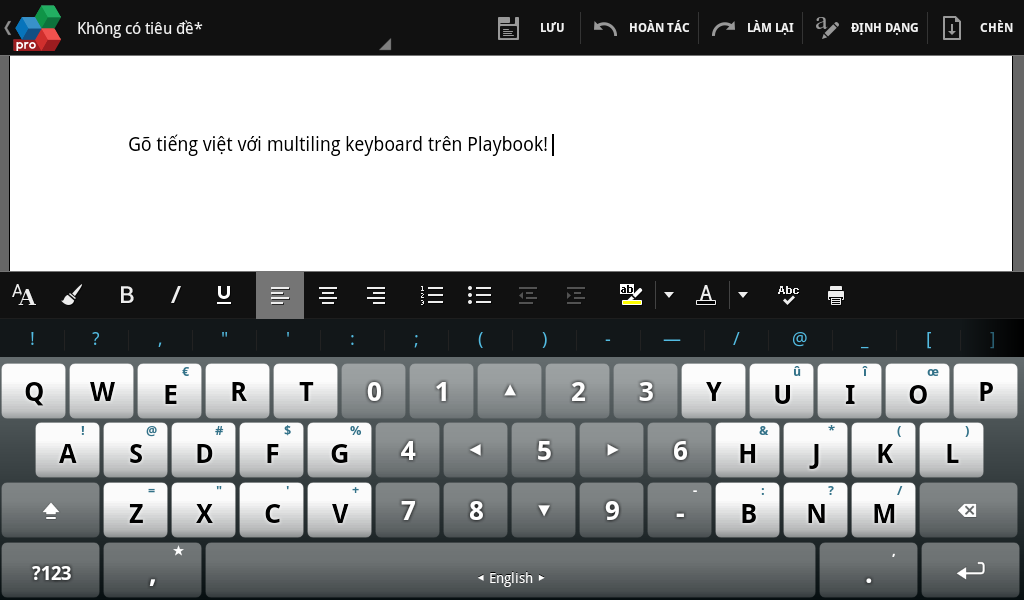Tap the exclamation mark in symbol row
The height and width of the screenshot is (600, 1024).
click(32, 339)
